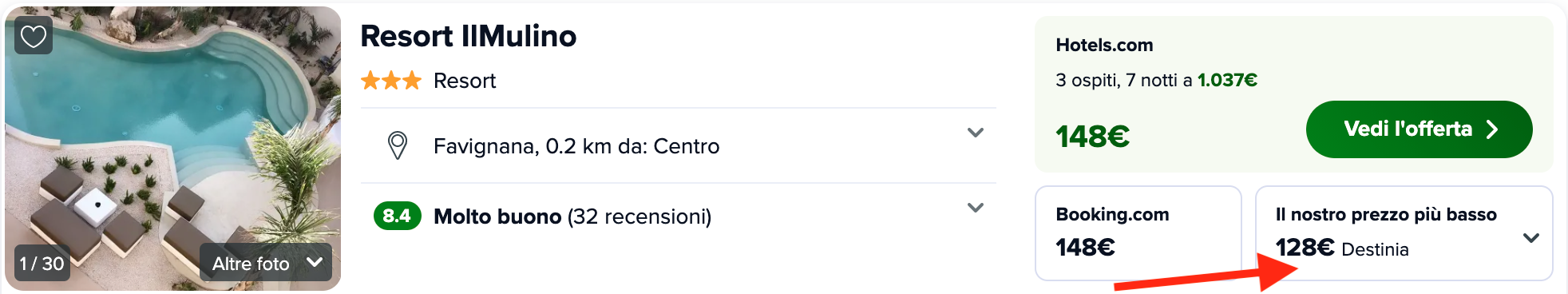Image resolution: width=1568 pixels, height=294 pixels.
Task: Click the 8.4 rating badge
Action: (x=397, y=216)
